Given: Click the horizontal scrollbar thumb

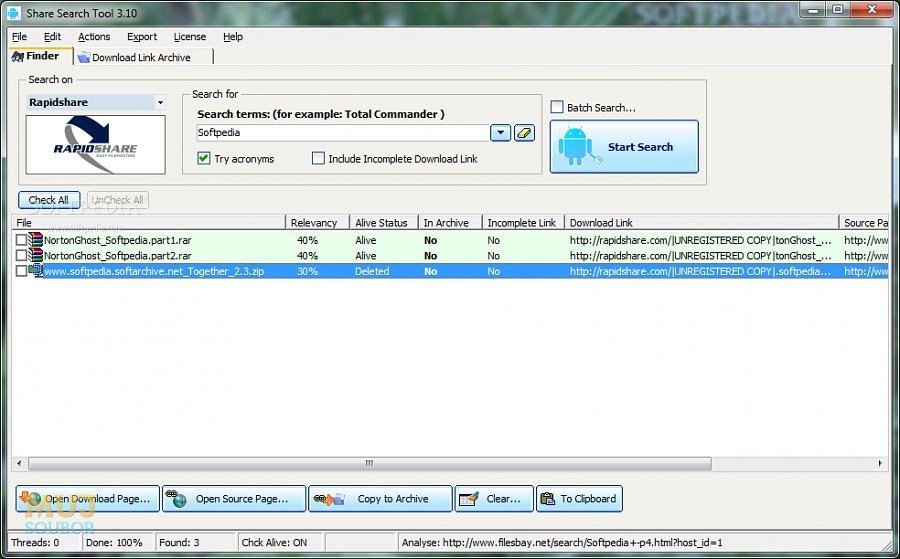Looking at the screenshot, I should click(x=370, y=463).
